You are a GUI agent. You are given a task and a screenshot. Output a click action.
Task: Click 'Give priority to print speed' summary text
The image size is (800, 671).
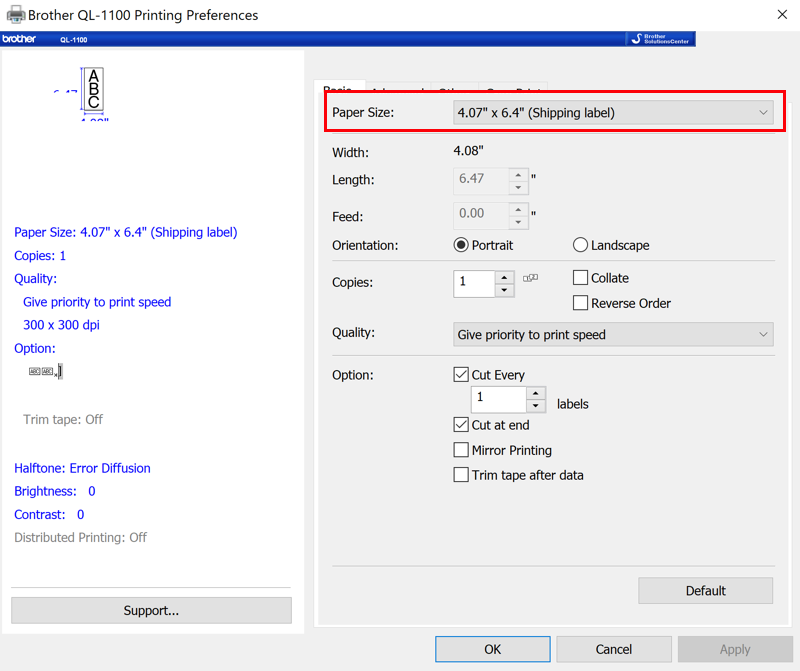pos(97,302)
